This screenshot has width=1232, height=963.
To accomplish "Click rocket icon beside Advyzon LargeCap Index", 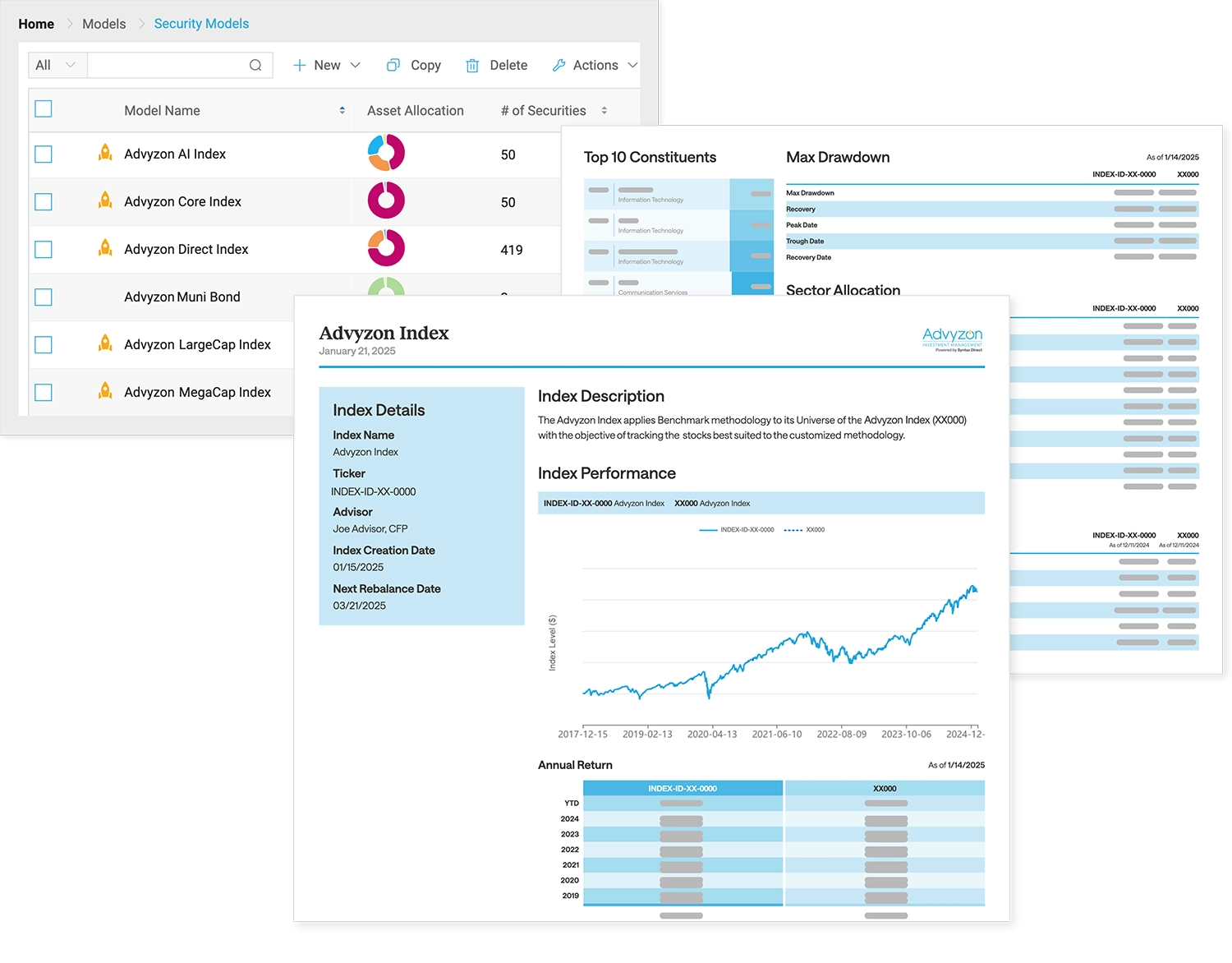I will click(105, 343).
